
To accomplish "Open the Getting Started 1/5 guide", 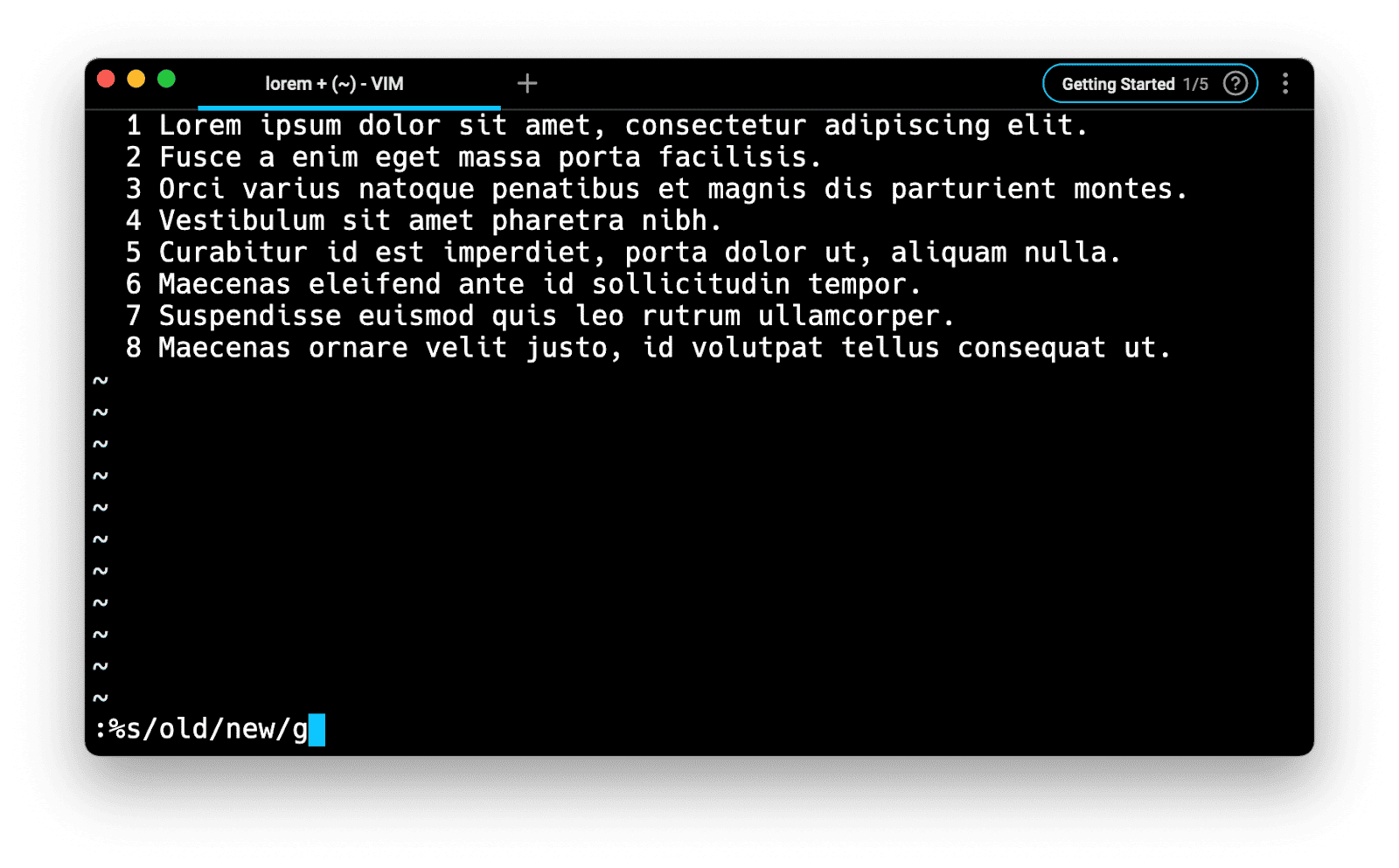I will coord(1150,84).
